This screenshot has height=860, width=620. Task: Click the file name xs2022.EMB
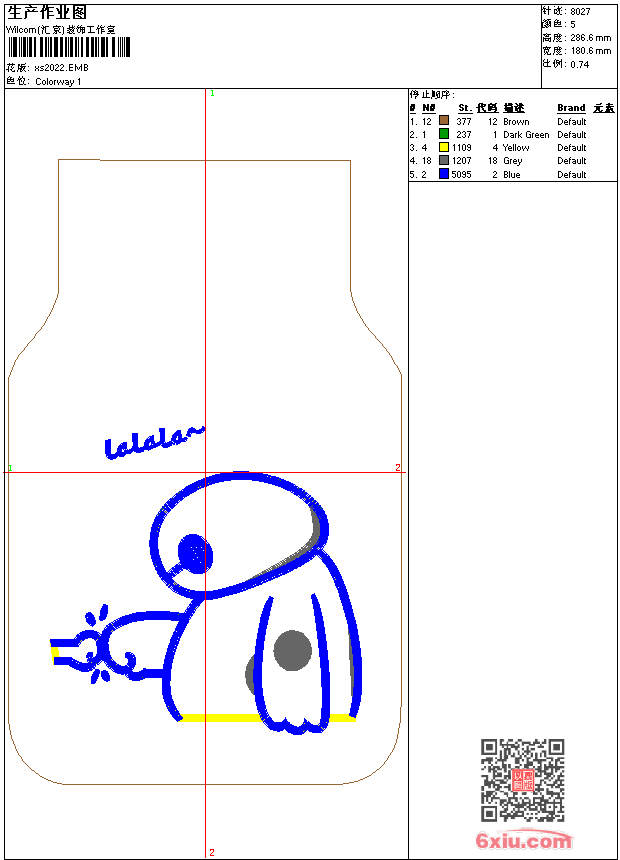tap(61, 68)
